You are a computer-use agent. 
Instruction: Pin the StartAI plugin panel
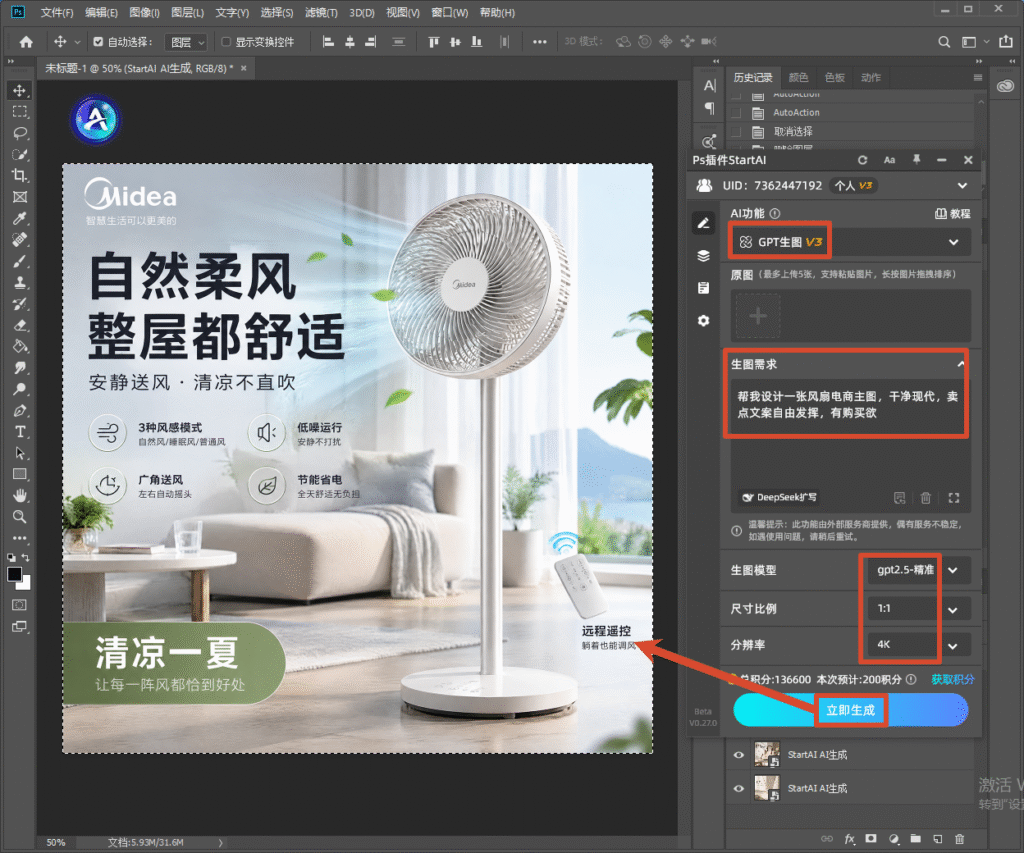(916, 160)
